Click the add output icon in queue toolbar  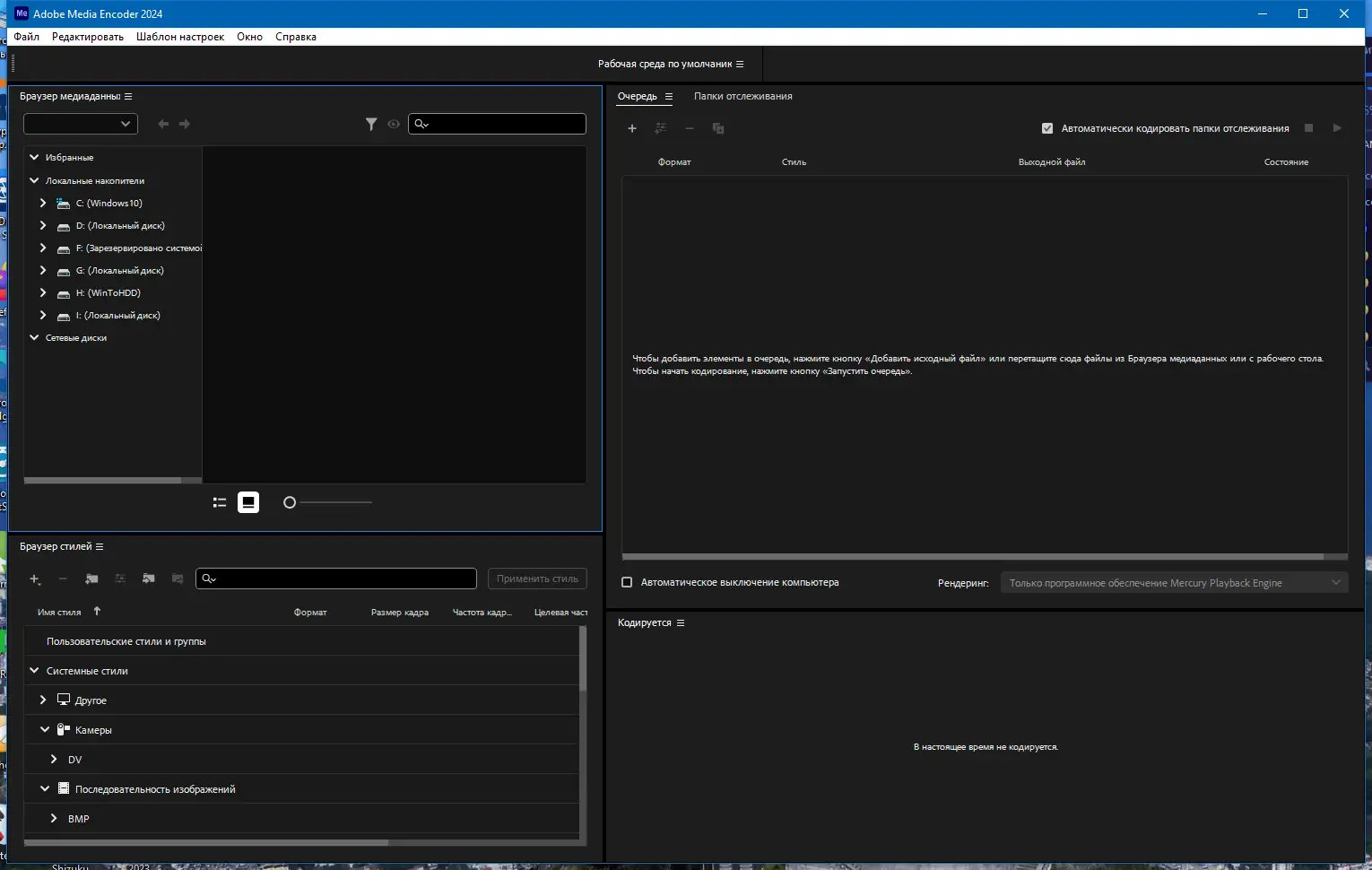(x=661, y=128)
